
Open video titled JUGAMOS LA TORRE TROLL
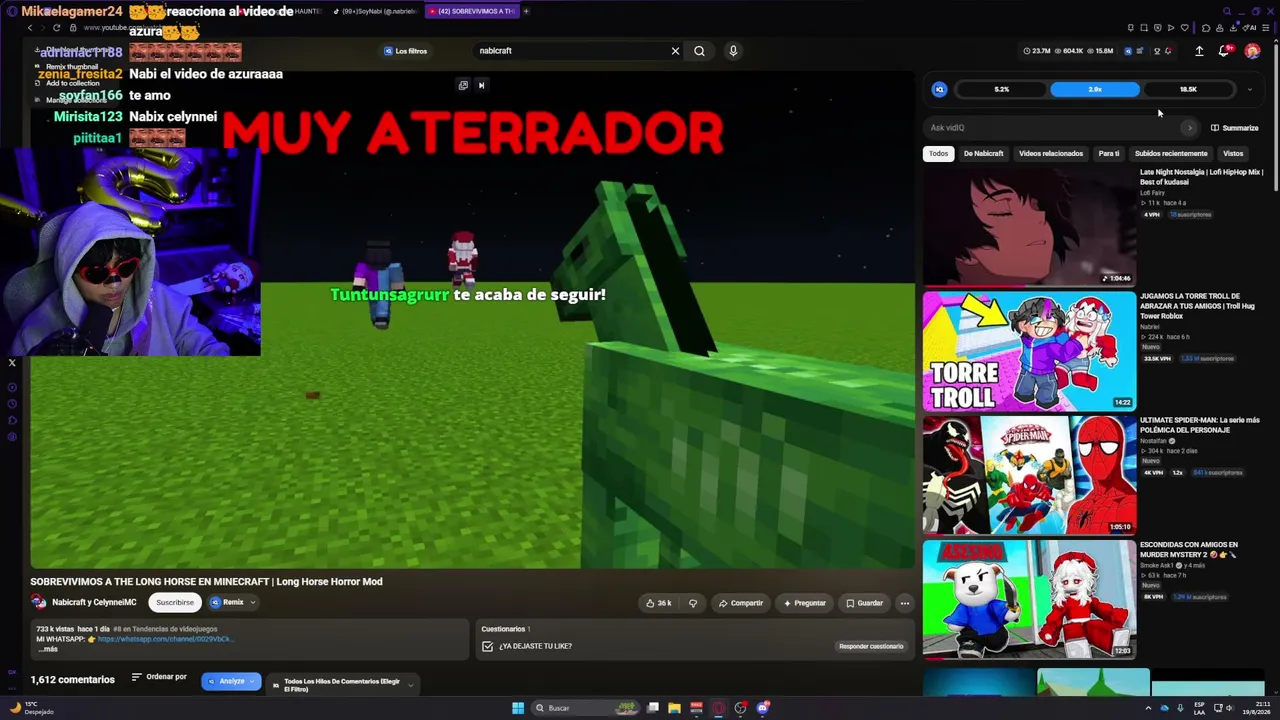(1197, 306)
